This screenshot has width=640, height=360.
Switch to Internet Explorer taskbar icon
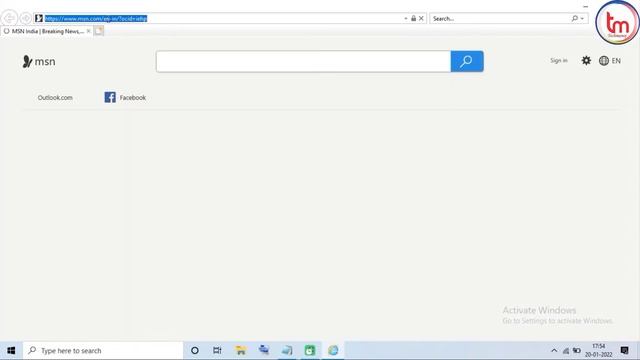click(333, 350)
